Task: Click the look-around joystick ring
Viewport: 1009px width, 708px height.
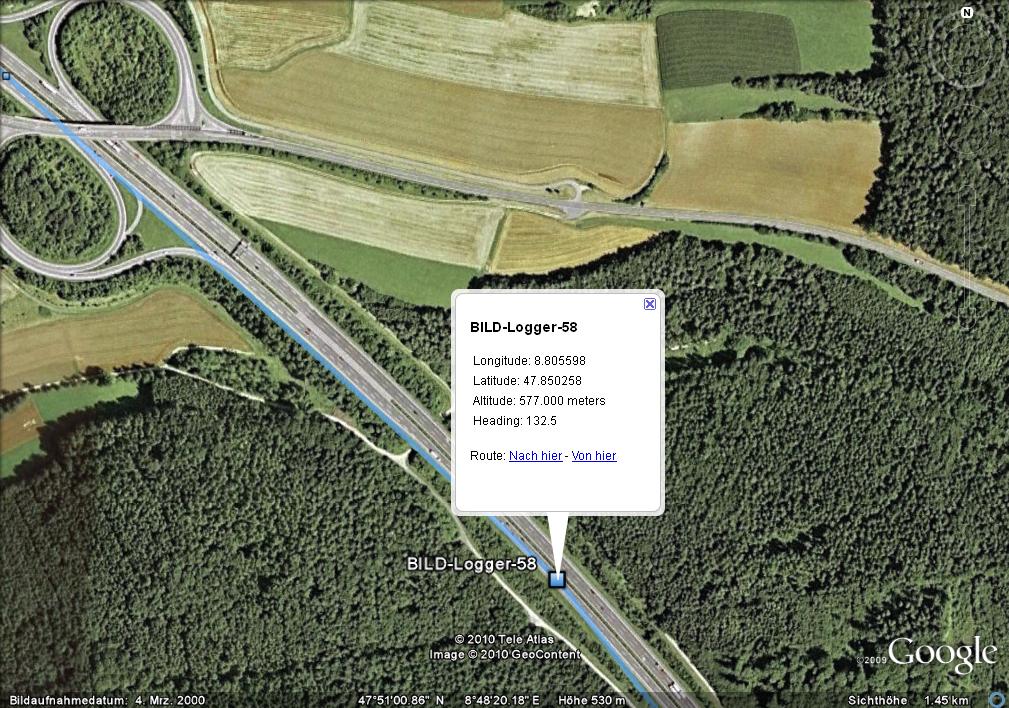Action: pos(967,50)
